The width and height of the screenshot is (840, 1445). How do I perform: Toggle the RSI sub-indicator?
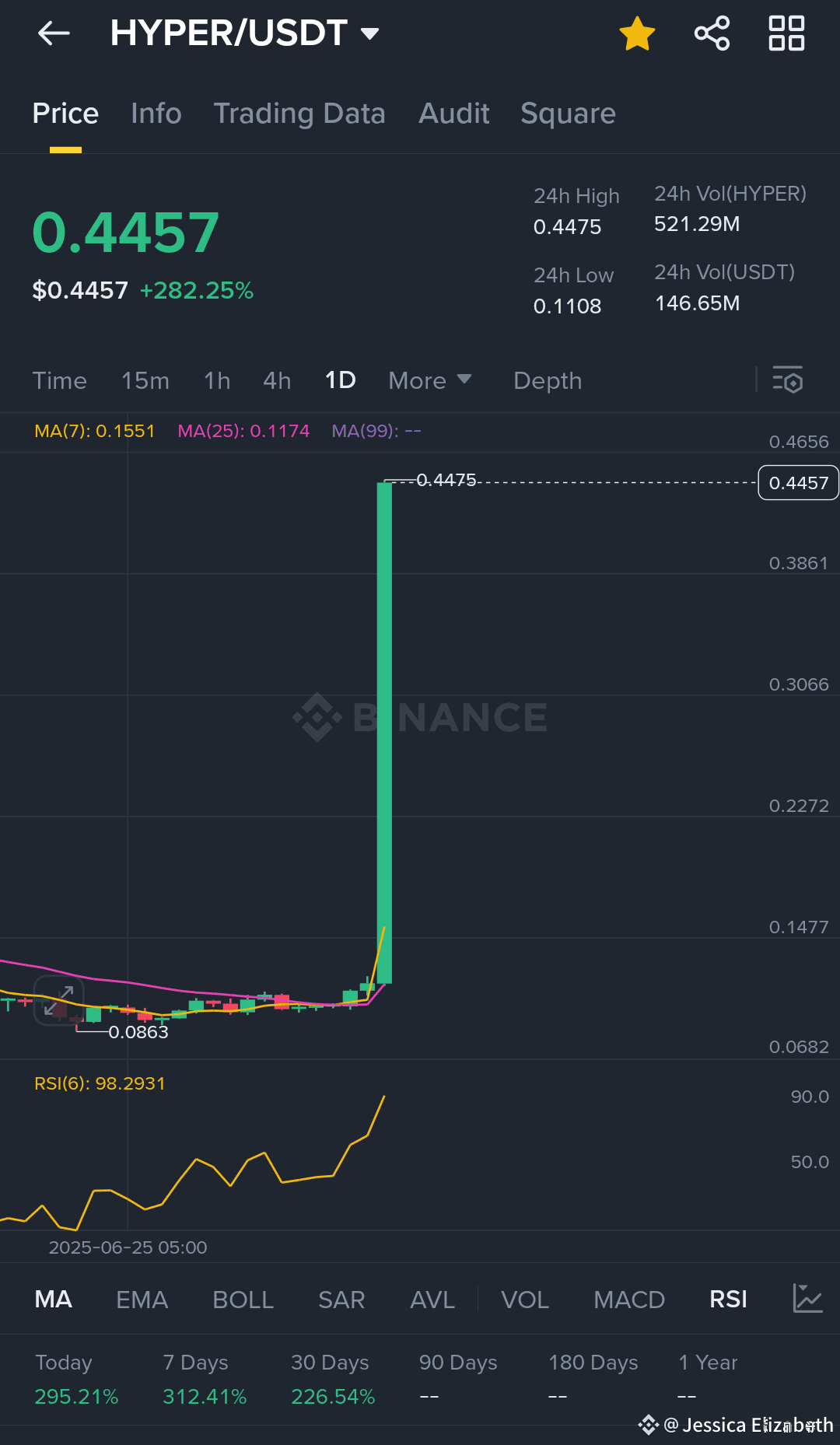(x=728, y=1299)
